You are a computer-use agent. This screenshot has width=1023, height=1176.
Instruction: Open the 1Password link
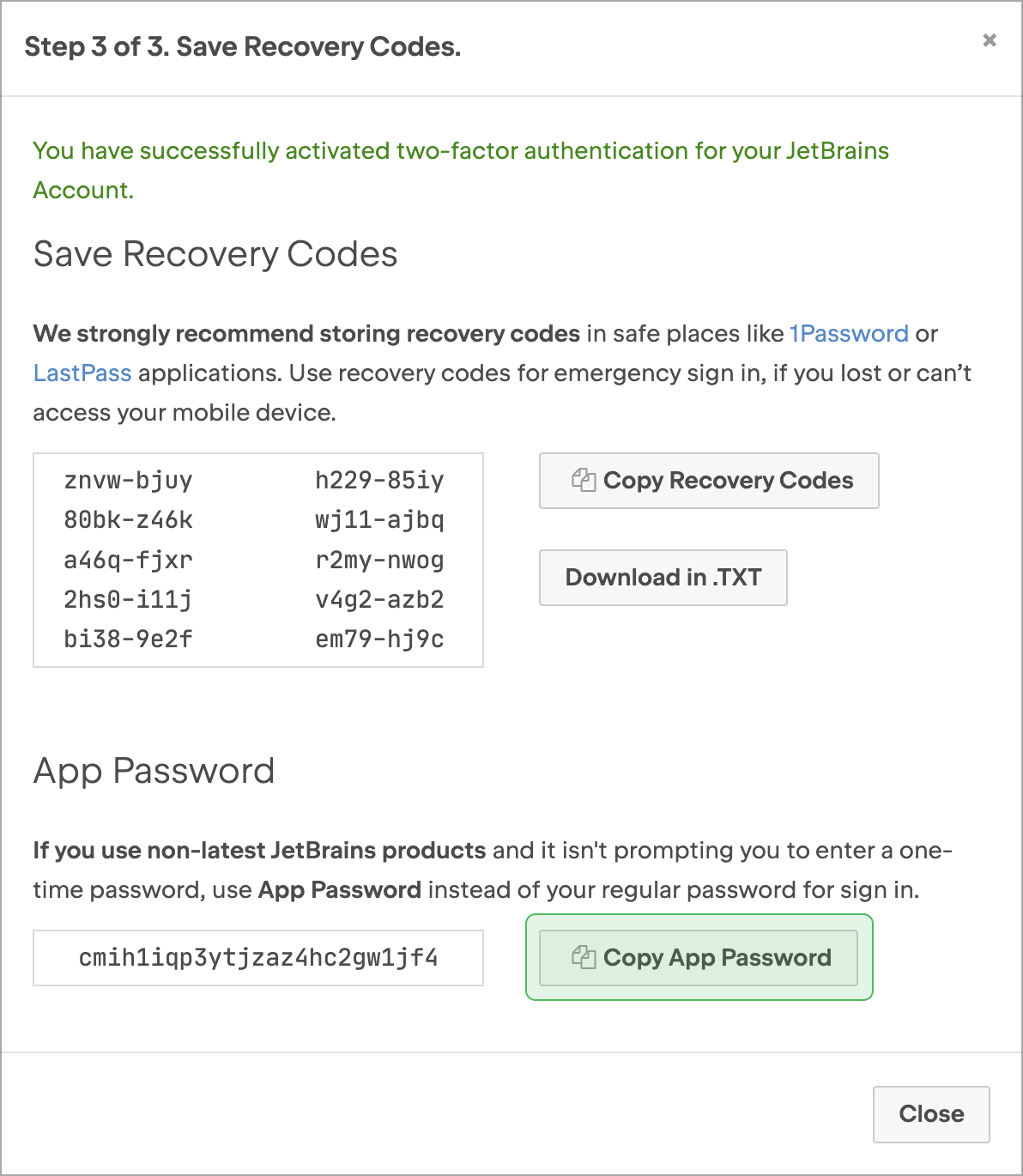pyautogui.click(x=849, y=333)
